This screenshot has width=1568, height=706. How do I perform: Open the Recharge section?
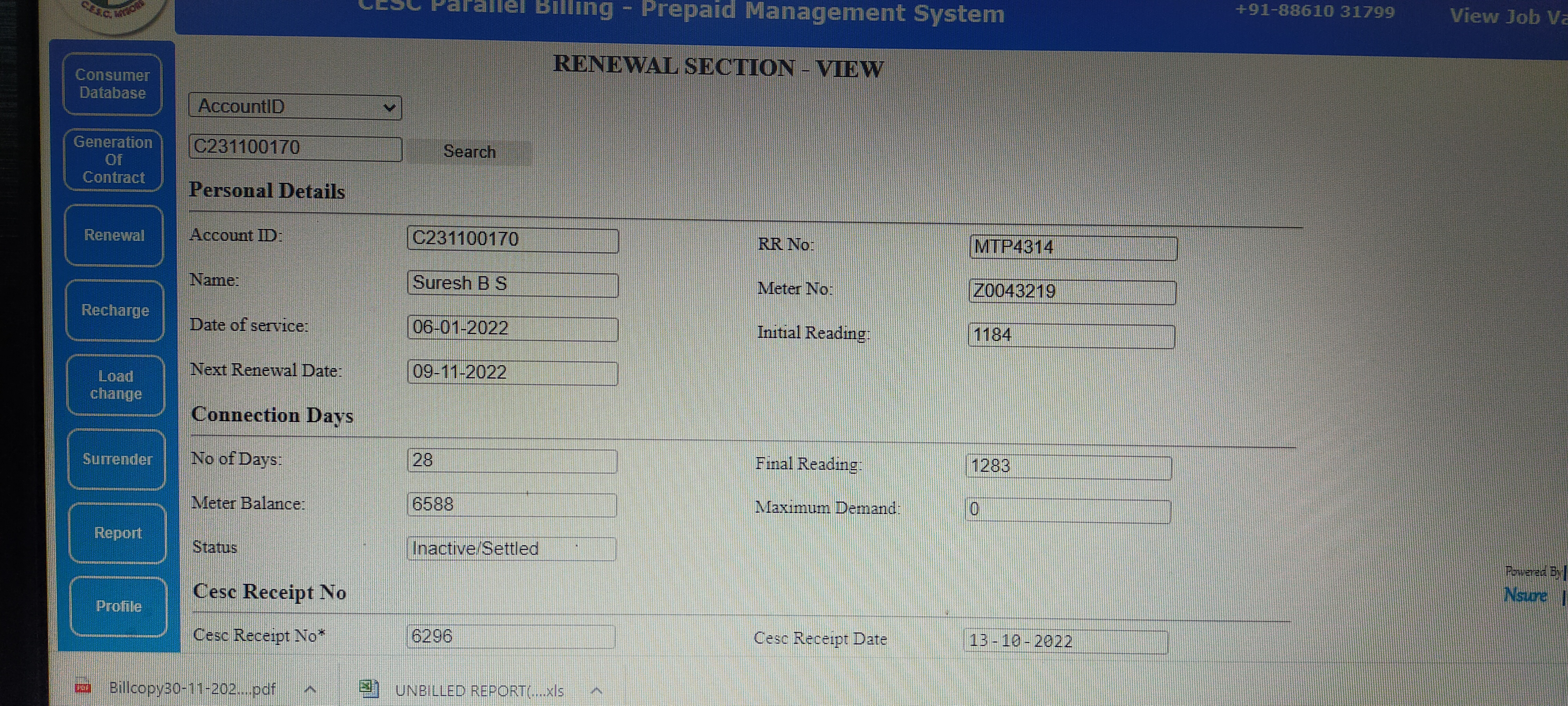[115, 310]
